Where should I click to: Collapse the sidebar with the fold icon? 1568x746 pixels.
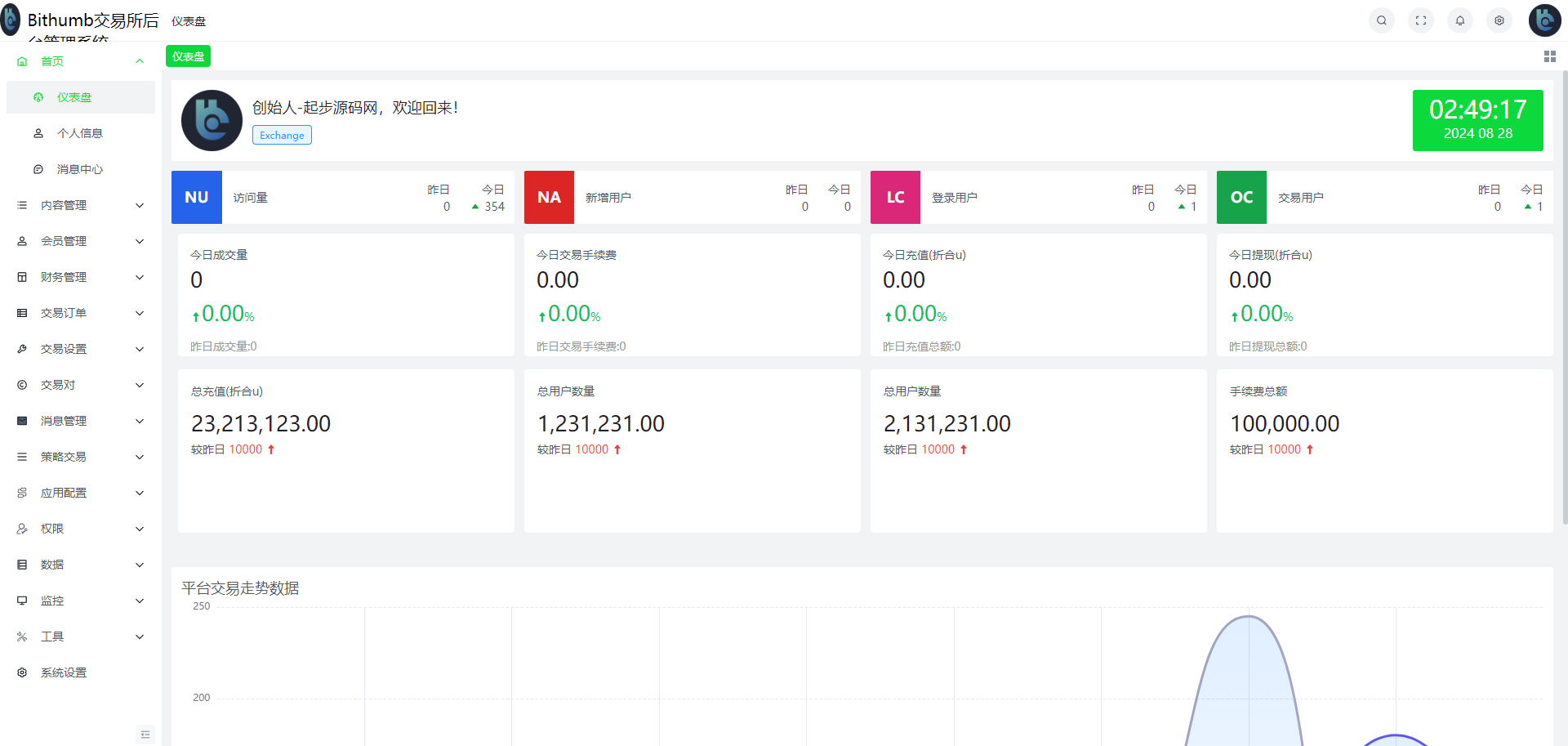tap(145, 735)
